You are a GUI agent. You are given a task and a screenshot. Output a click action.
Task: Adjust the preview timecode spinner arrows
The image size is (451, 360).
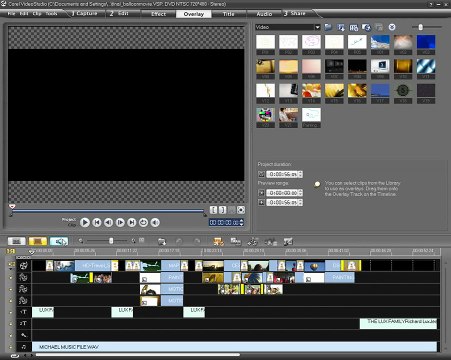point(242,222)
